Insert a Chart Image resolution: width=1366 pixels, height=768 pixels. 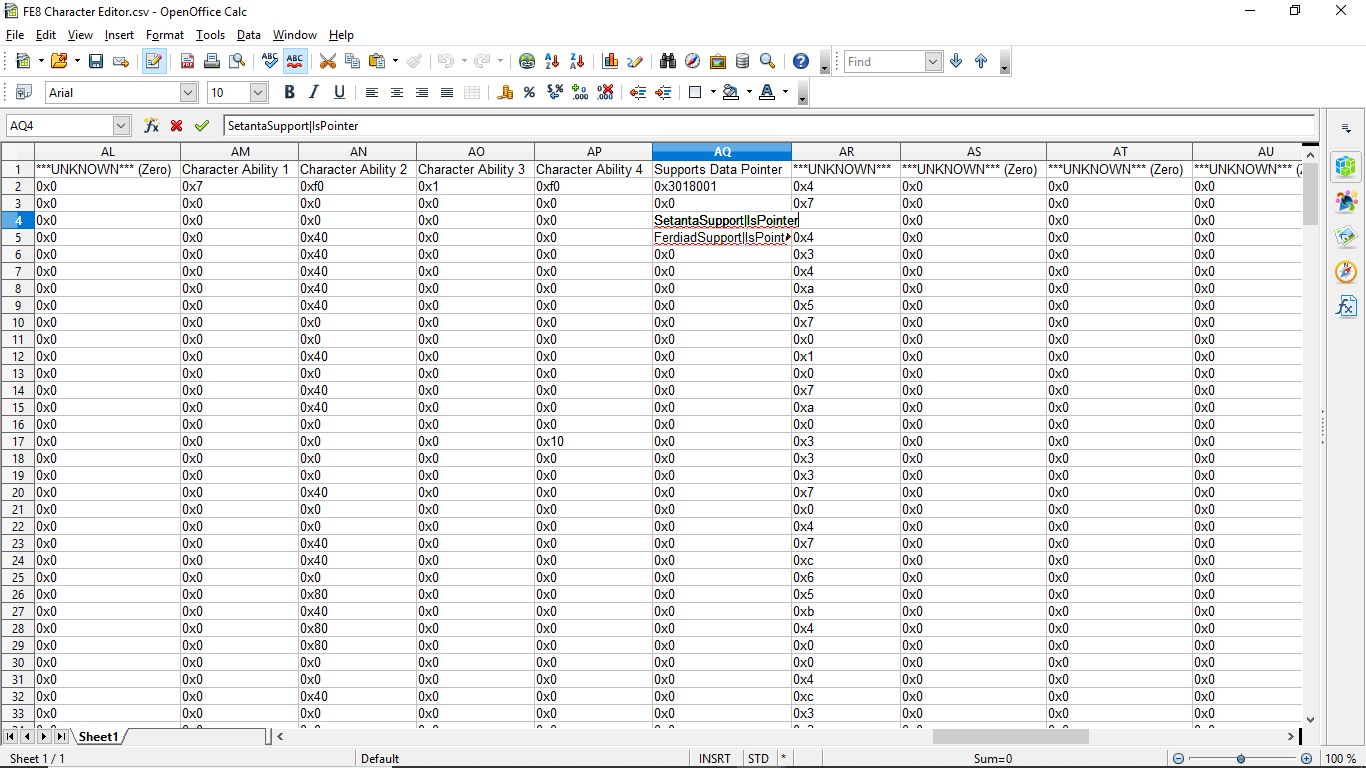[610, 62]
